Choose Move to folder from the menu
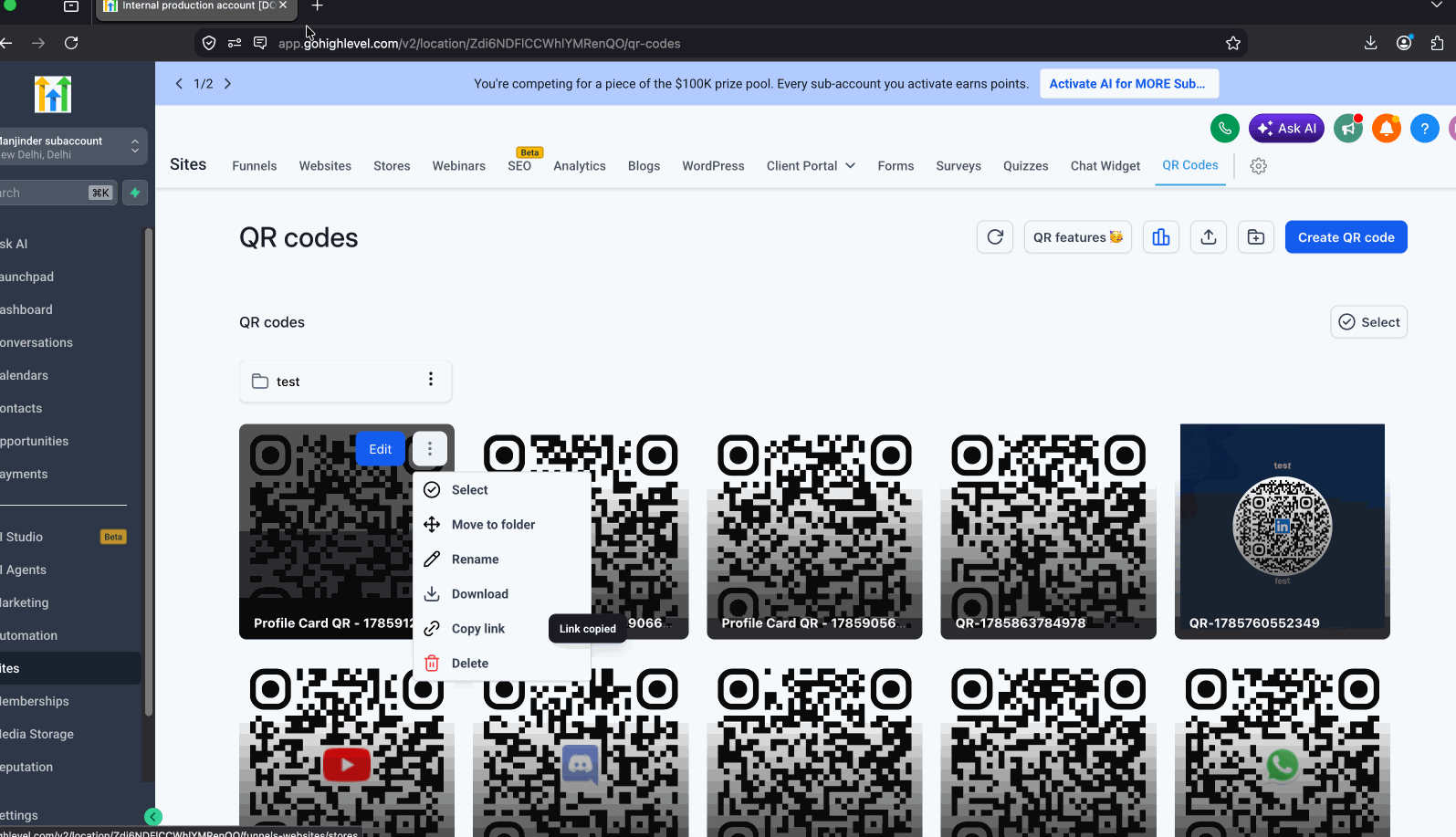The height and width of the screenshot is (837, 1456). 502,525
